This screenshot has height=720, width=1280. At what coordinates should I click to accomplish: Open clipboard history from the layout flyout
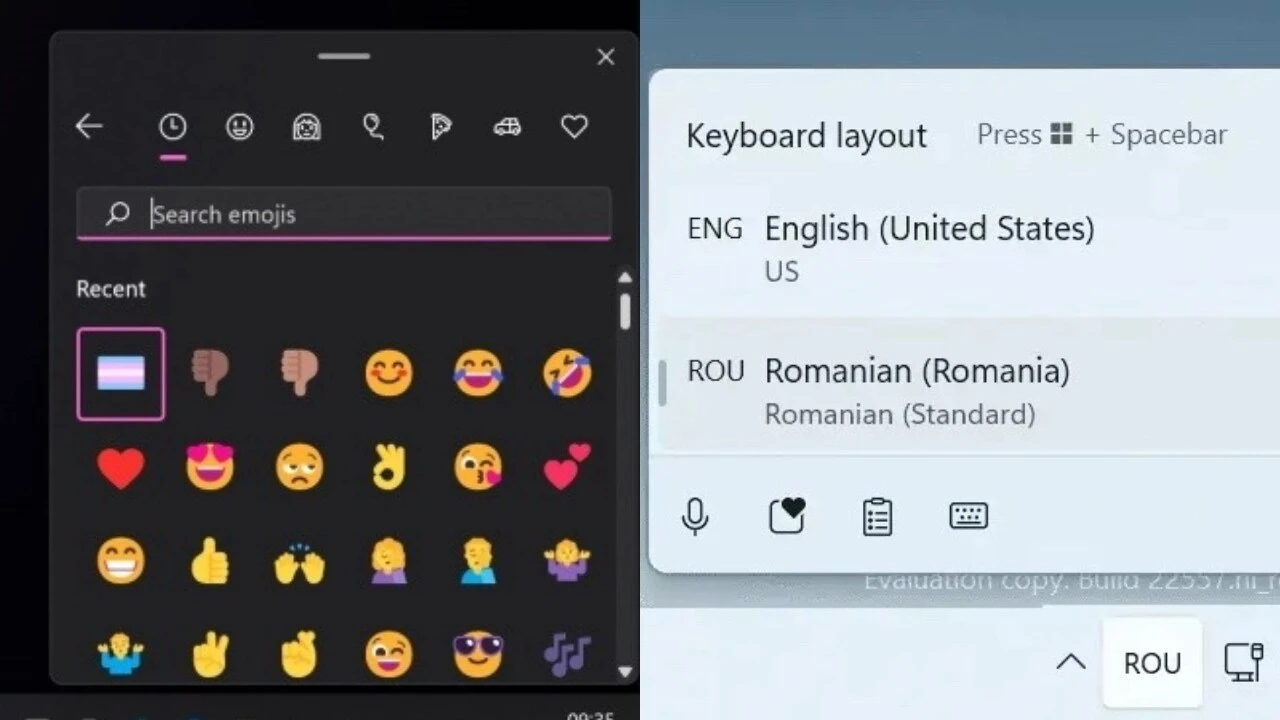[877, 516]
